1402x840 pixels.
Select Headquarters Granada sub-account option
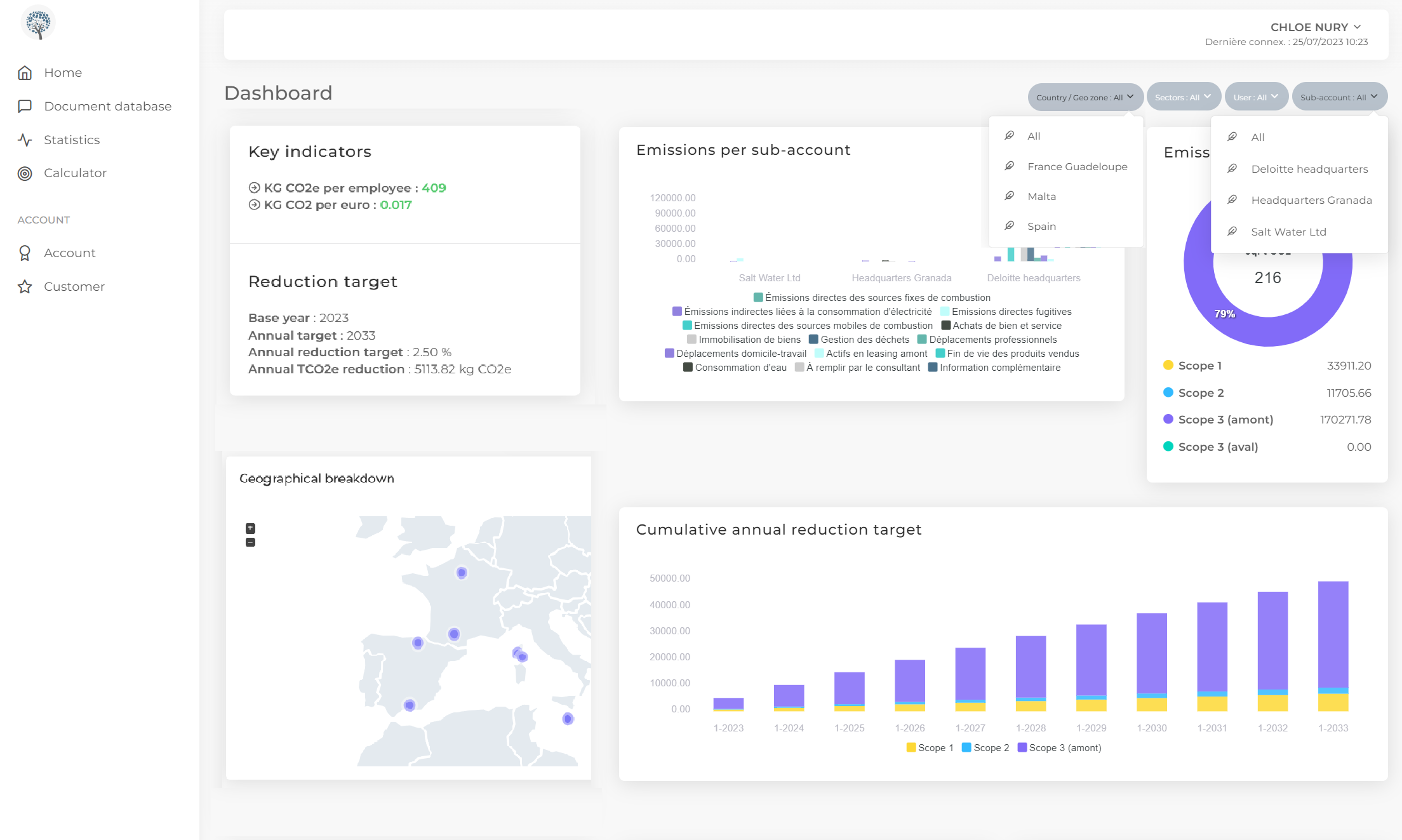[x=1311, y=201]
